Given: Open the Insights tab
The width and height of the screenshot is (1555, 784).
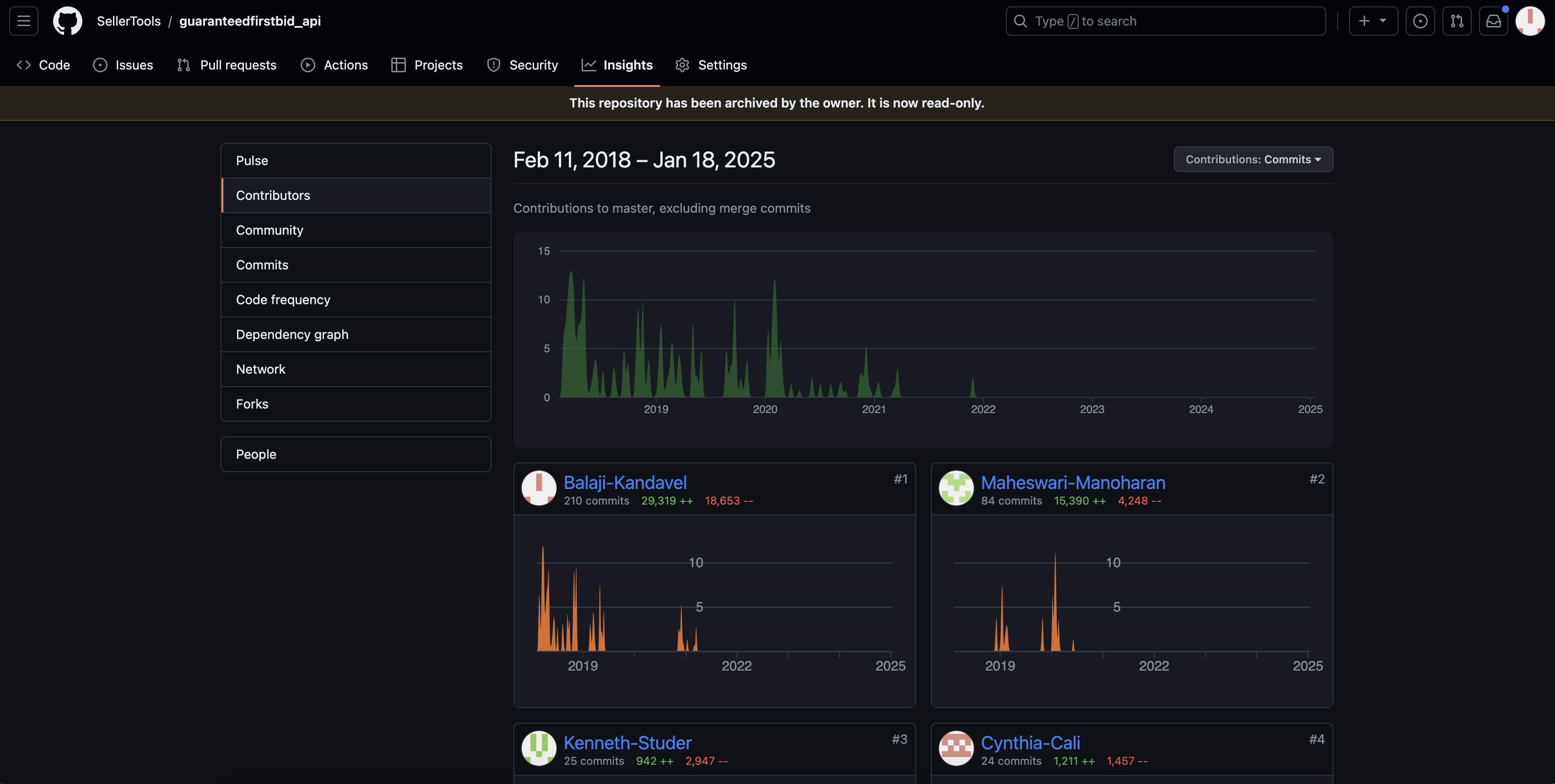Looking at the screenshot, I should click(x=617, y=65).
